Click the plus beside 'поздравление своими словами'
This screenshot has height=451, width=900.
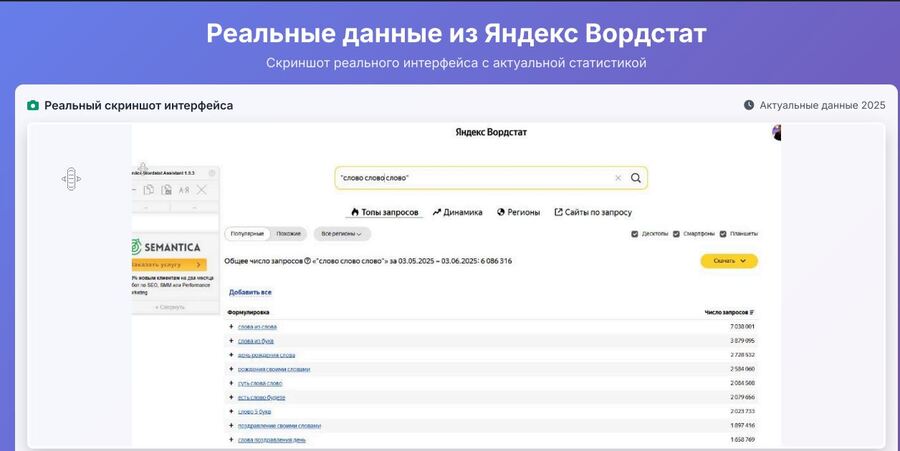231,426
